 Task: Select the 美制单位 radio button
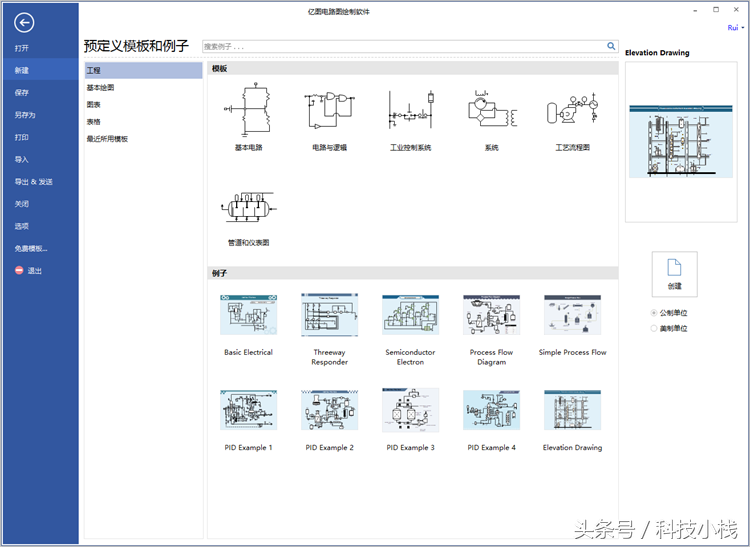[x=654, y=328]
